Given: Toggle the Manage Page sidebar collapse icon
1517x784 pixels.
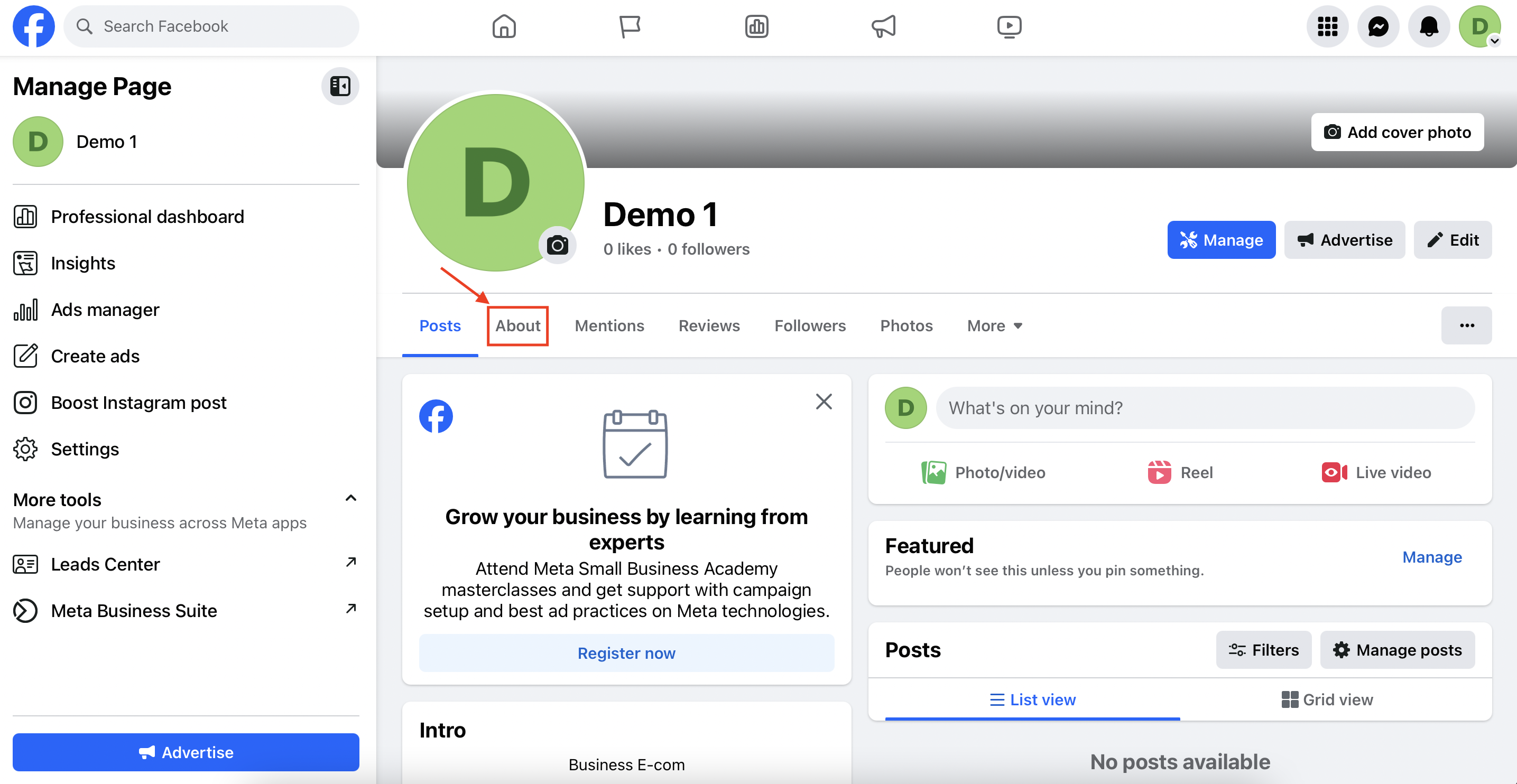Looking at the screenshot, I should [x=340, y=87].
